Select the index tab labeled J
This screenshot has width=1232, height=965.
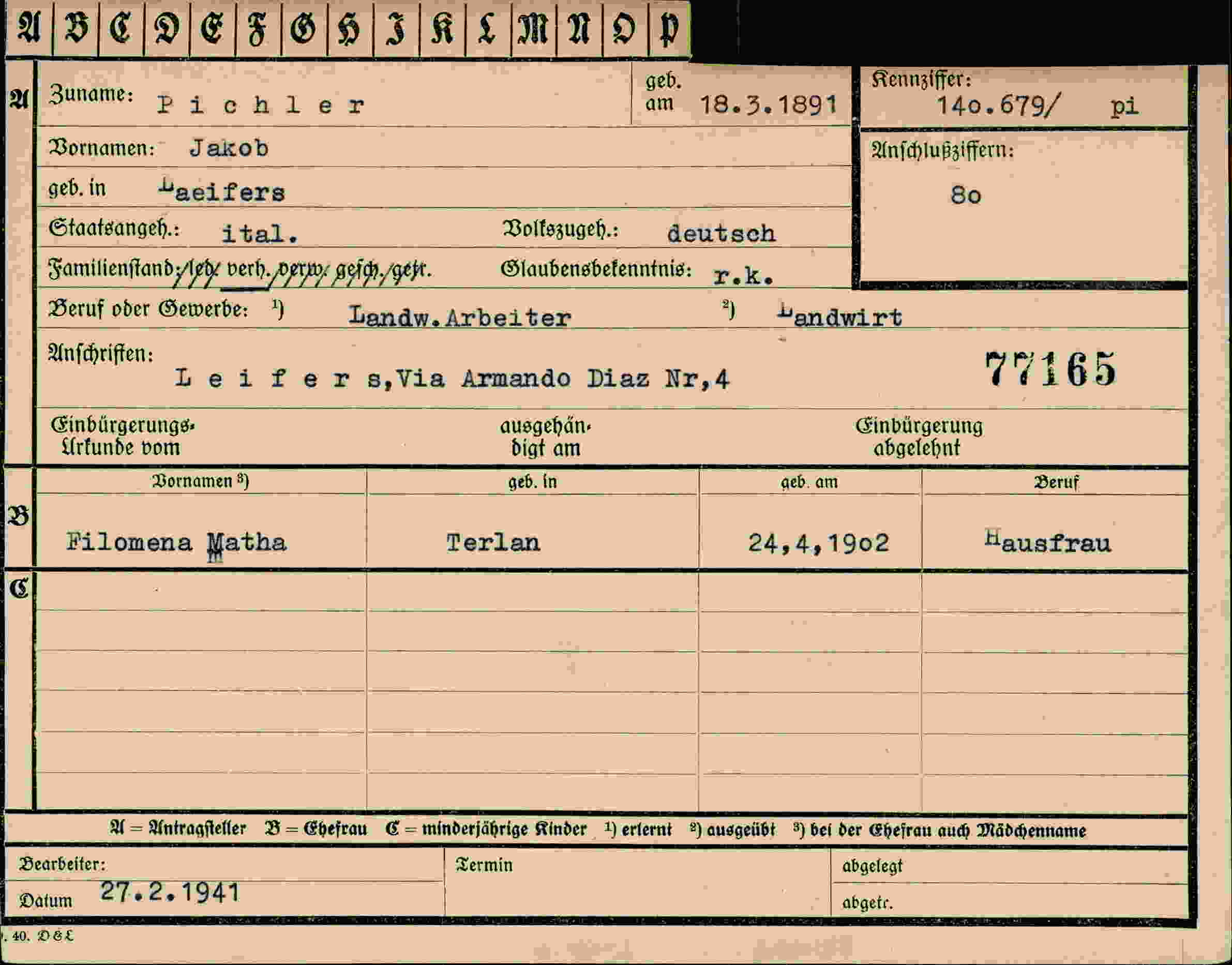pos(397,28)
